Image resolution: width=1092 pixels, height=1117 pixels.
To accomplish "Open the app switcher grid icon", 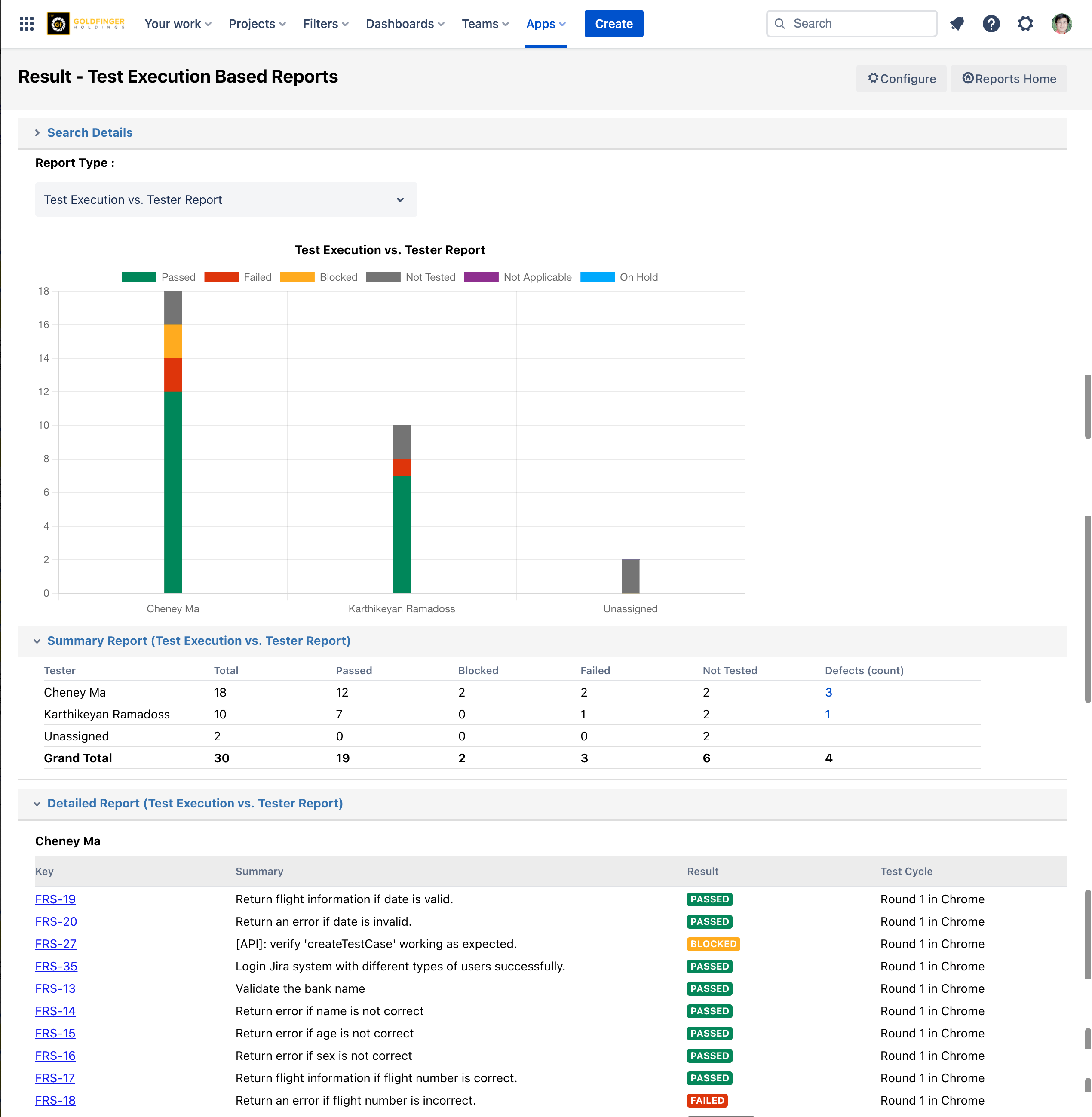I will pos(26,24).
